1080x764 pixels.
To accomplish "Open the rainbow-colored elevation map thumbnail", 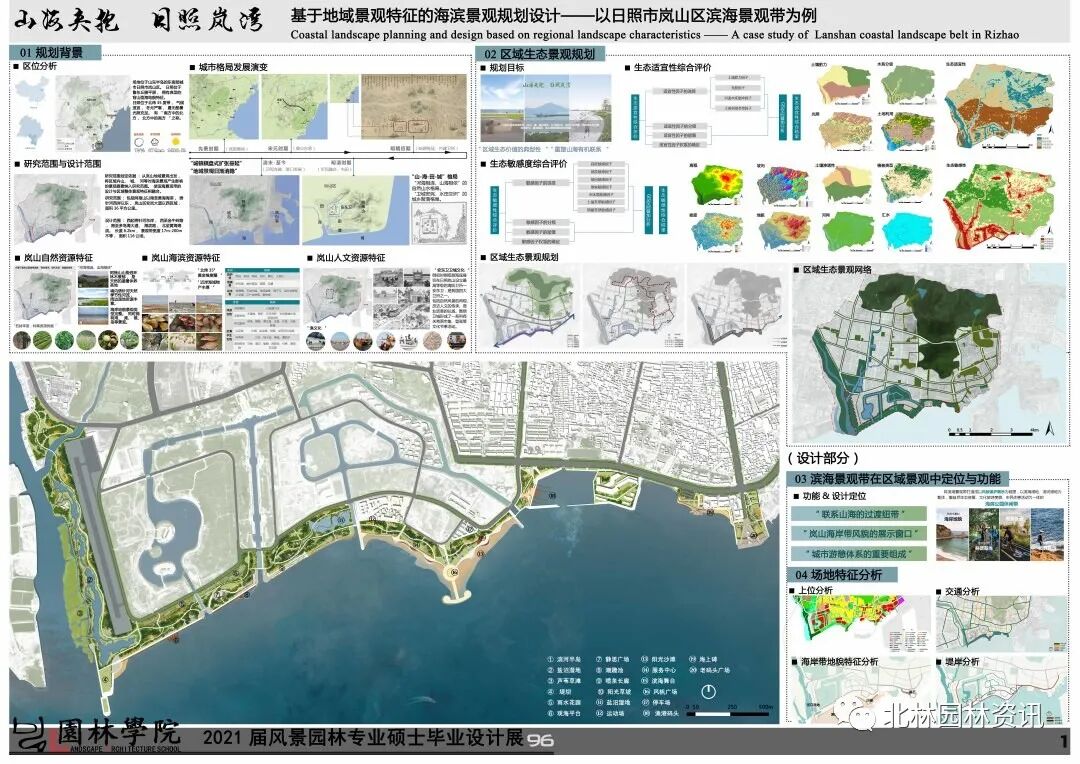I will pyautogui.click(x=717, y=186).
